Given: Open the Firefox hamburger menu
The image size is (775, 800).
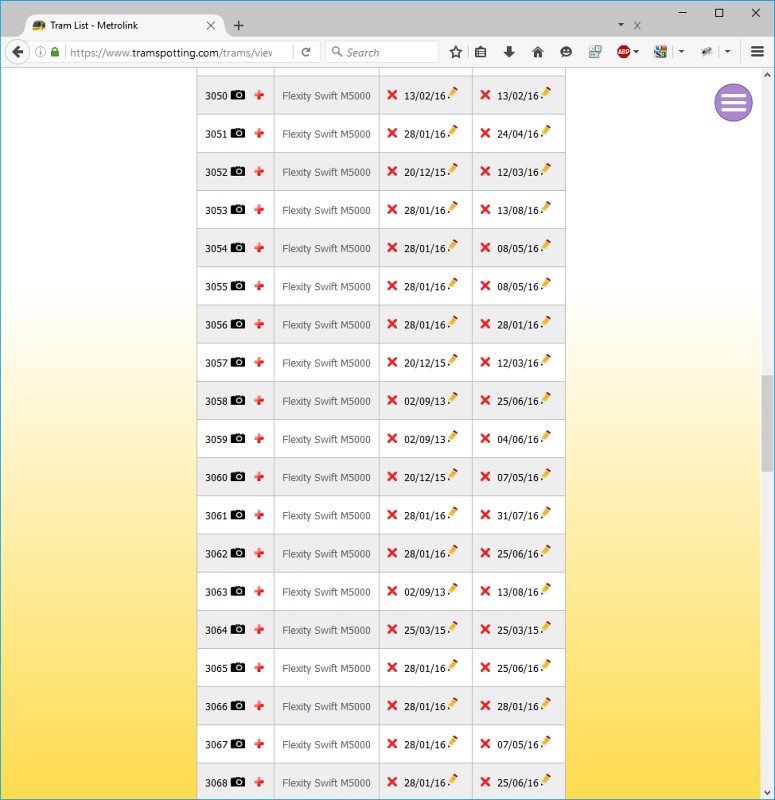Looking at the screenshot, I should 757,52.
